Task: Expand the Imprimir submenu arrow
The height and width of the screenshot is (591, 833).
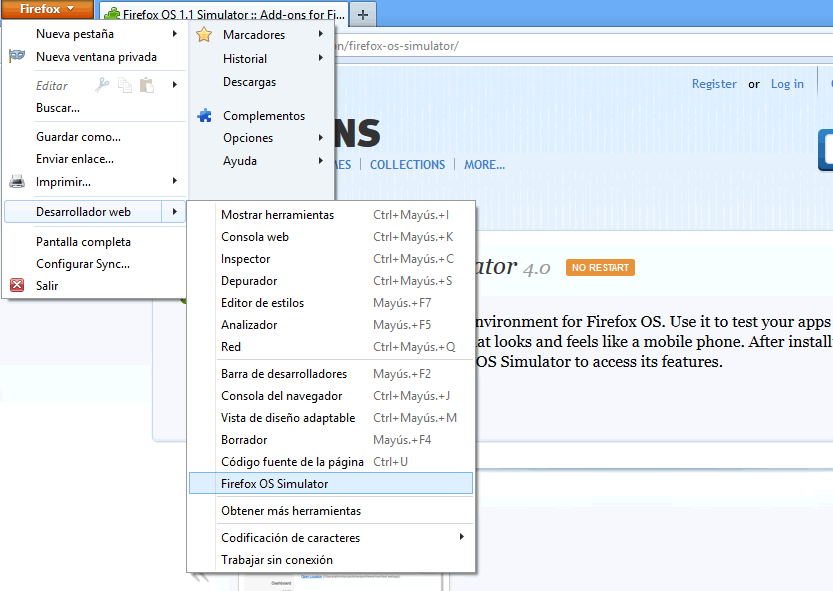Action: (x=175, y=181)
